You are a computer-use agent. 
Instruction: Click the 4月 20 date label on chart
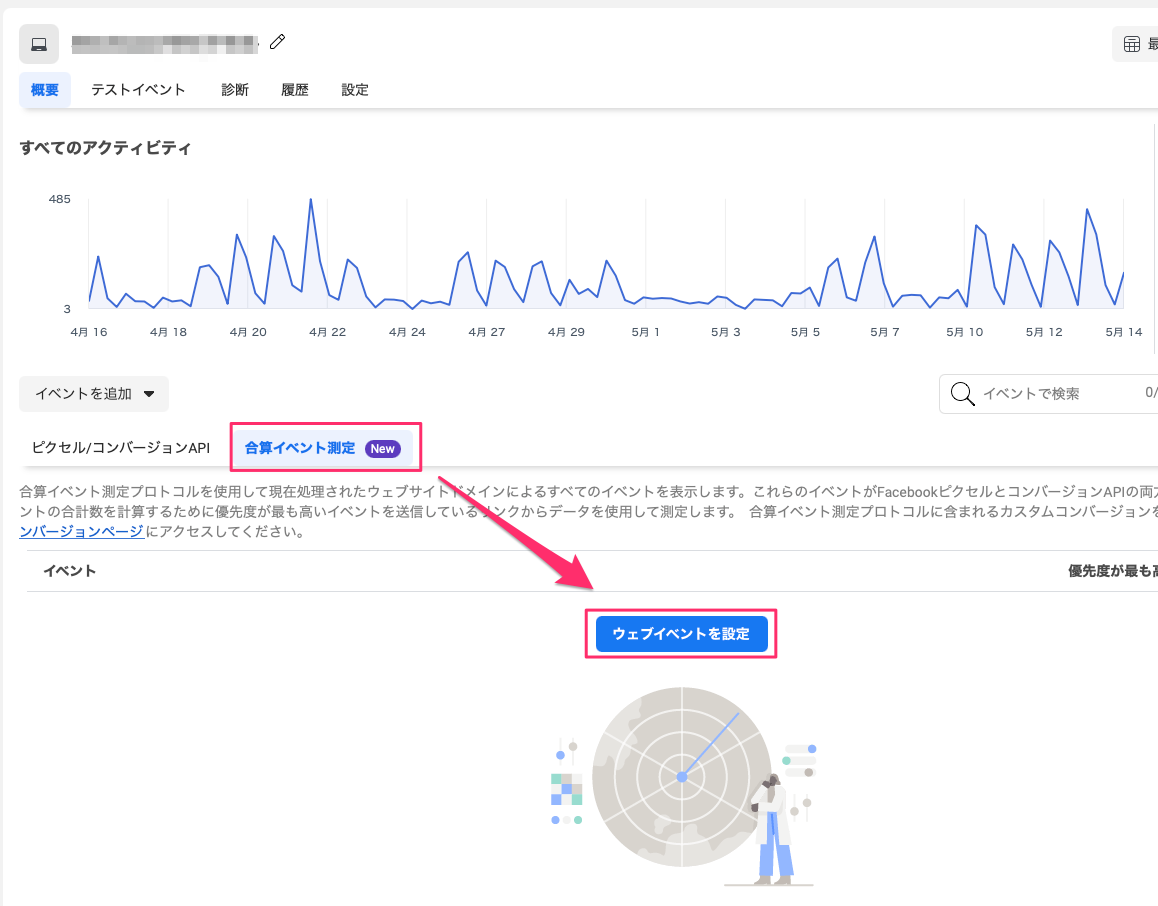pos(248,332)
